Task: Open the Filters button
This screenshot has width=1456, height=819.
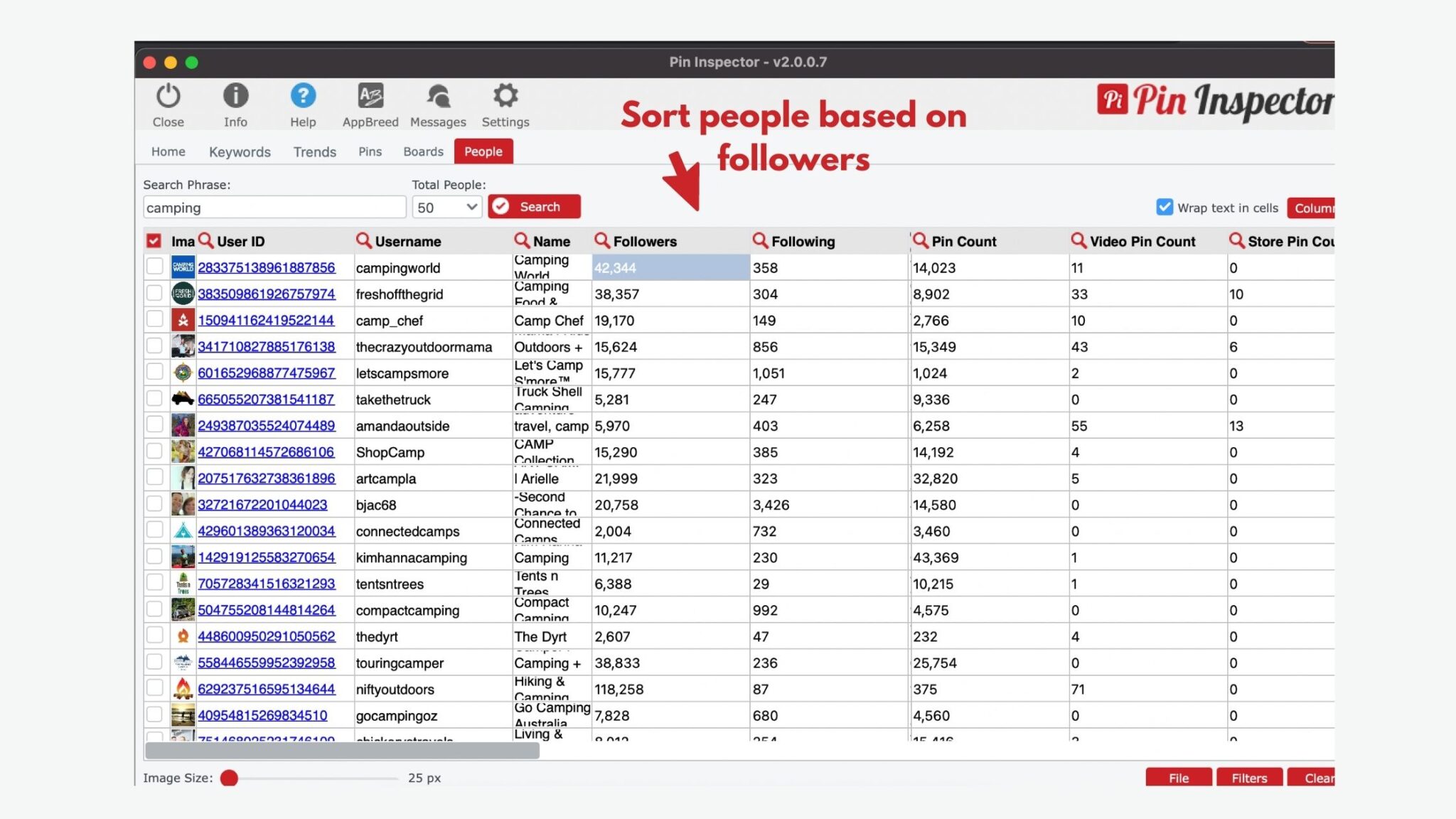Action: [1249, 777]
